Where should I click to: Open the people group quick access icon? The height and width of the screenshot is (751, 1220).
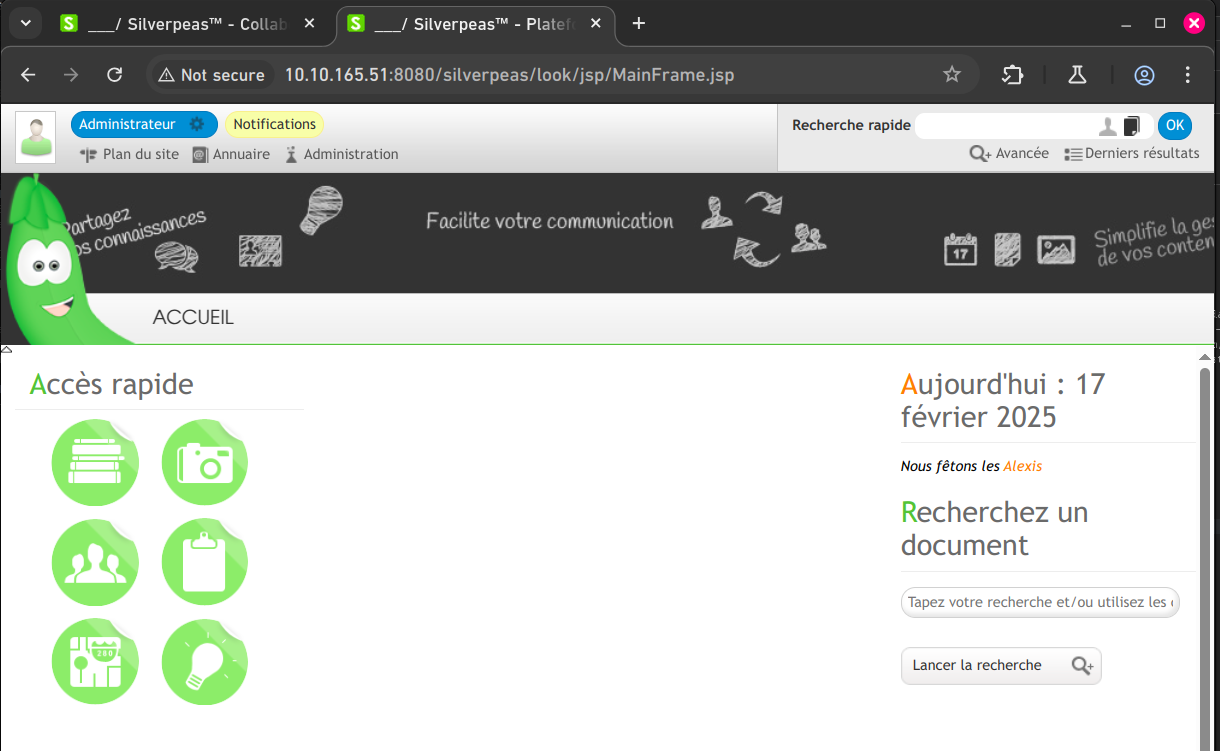(95, 562)
